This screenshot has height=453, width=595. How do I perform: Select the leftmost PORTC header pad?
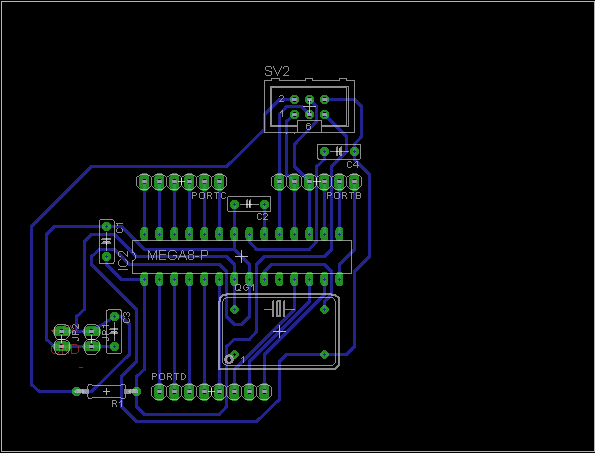pos(144,182)
